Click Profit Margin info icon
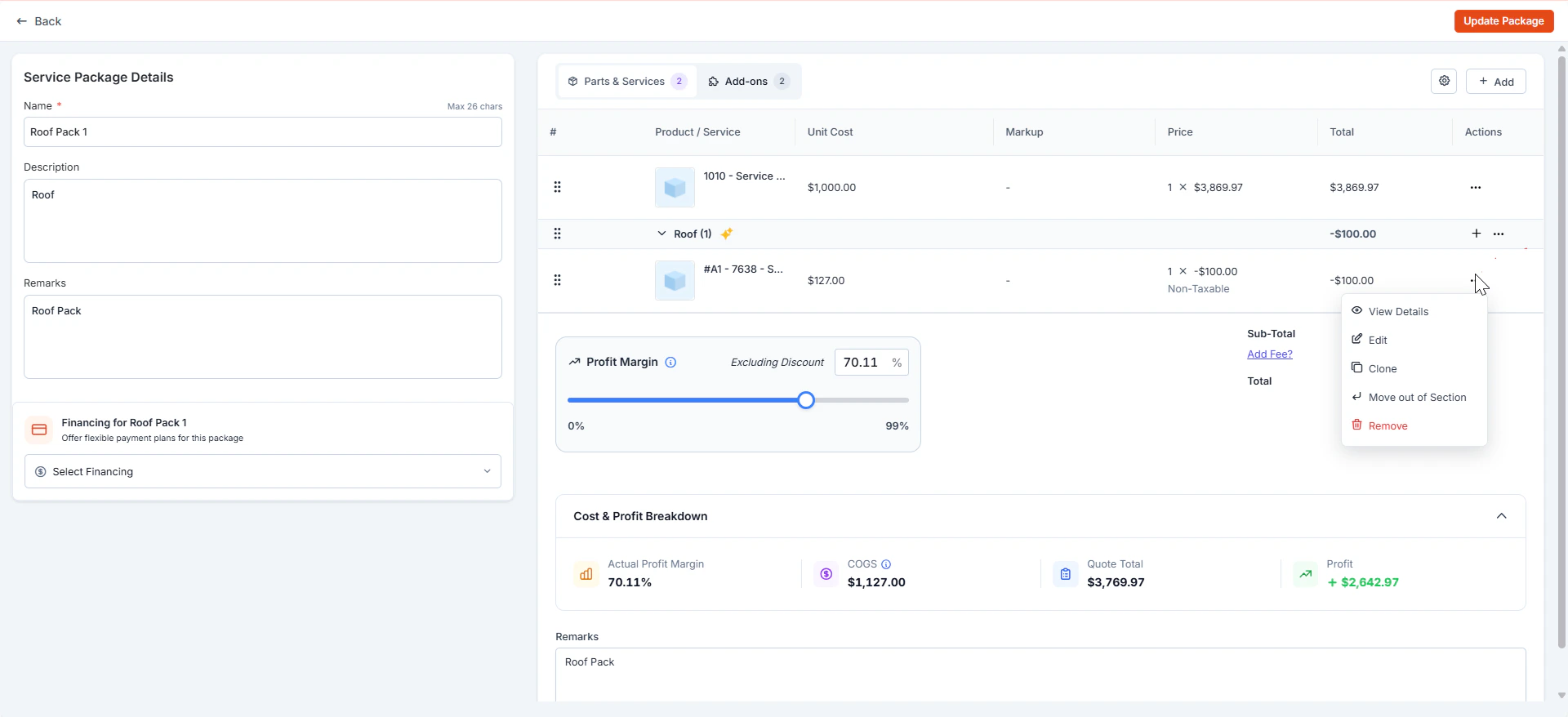The image size is (1568, 717). 670,362
